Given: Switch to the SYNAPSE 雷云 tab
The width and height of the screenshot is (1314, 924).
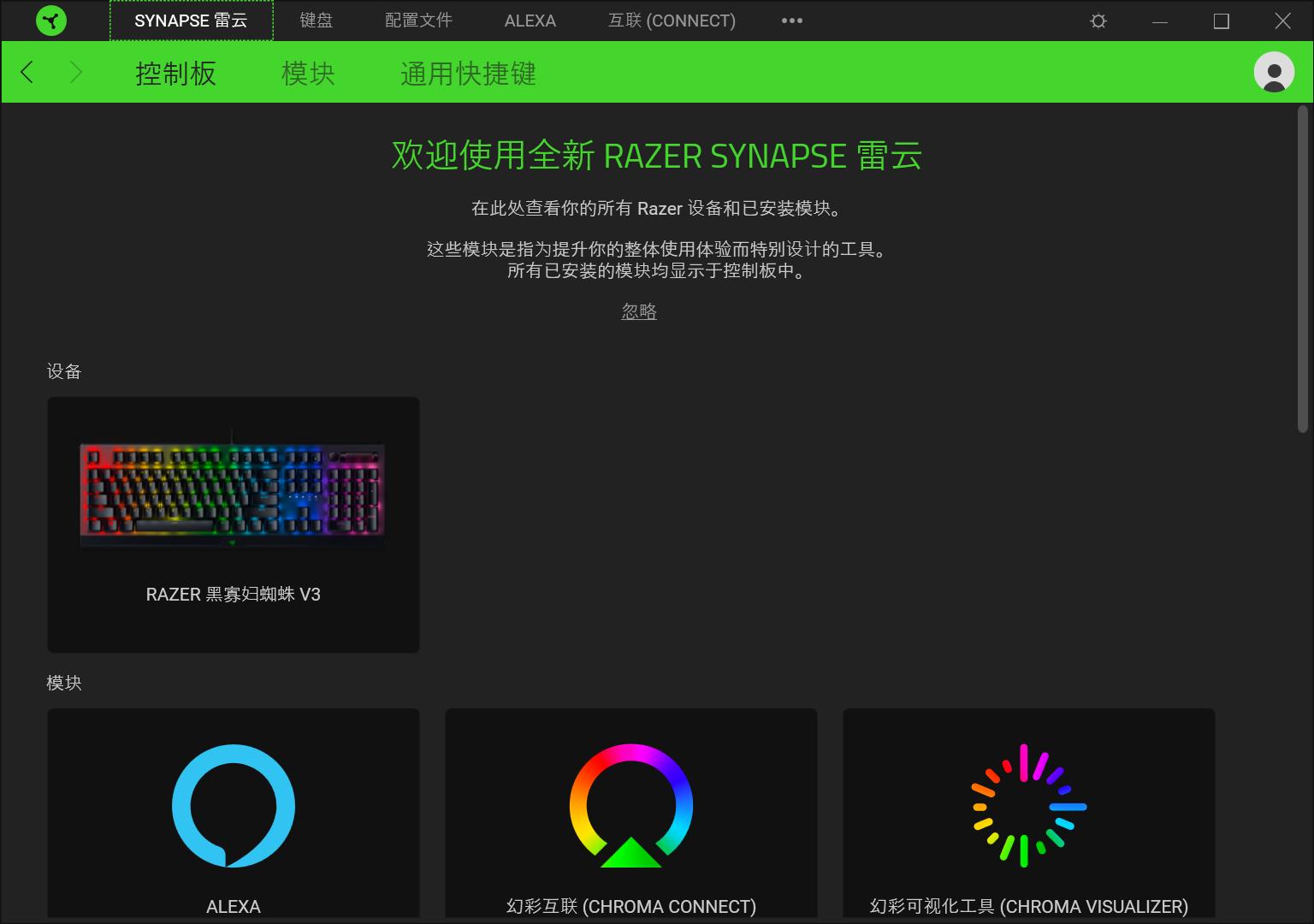Looking at the screenshot, I should [191, 21].
